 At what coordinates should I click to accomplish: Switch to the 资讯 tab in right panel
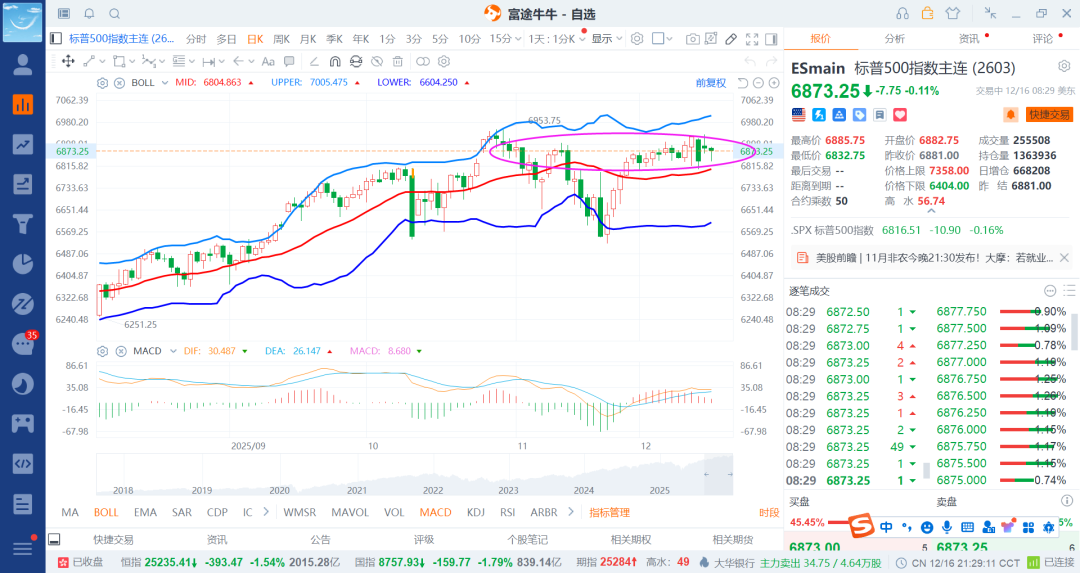(x=969, y=39)
